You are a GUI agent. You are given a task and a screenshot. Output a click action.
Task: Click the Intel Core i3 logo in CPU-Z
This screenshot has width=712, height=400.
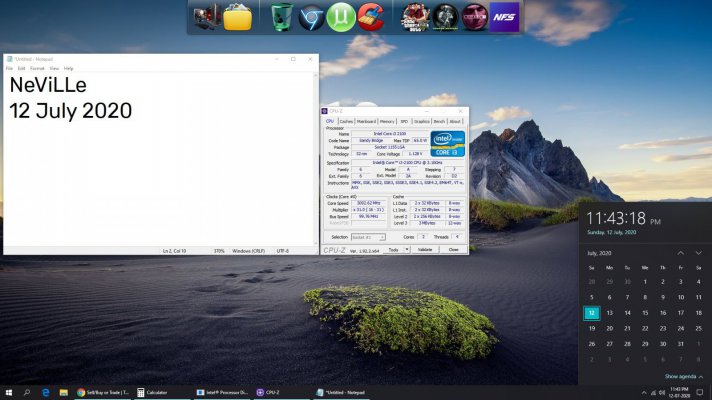click(447, 143)
